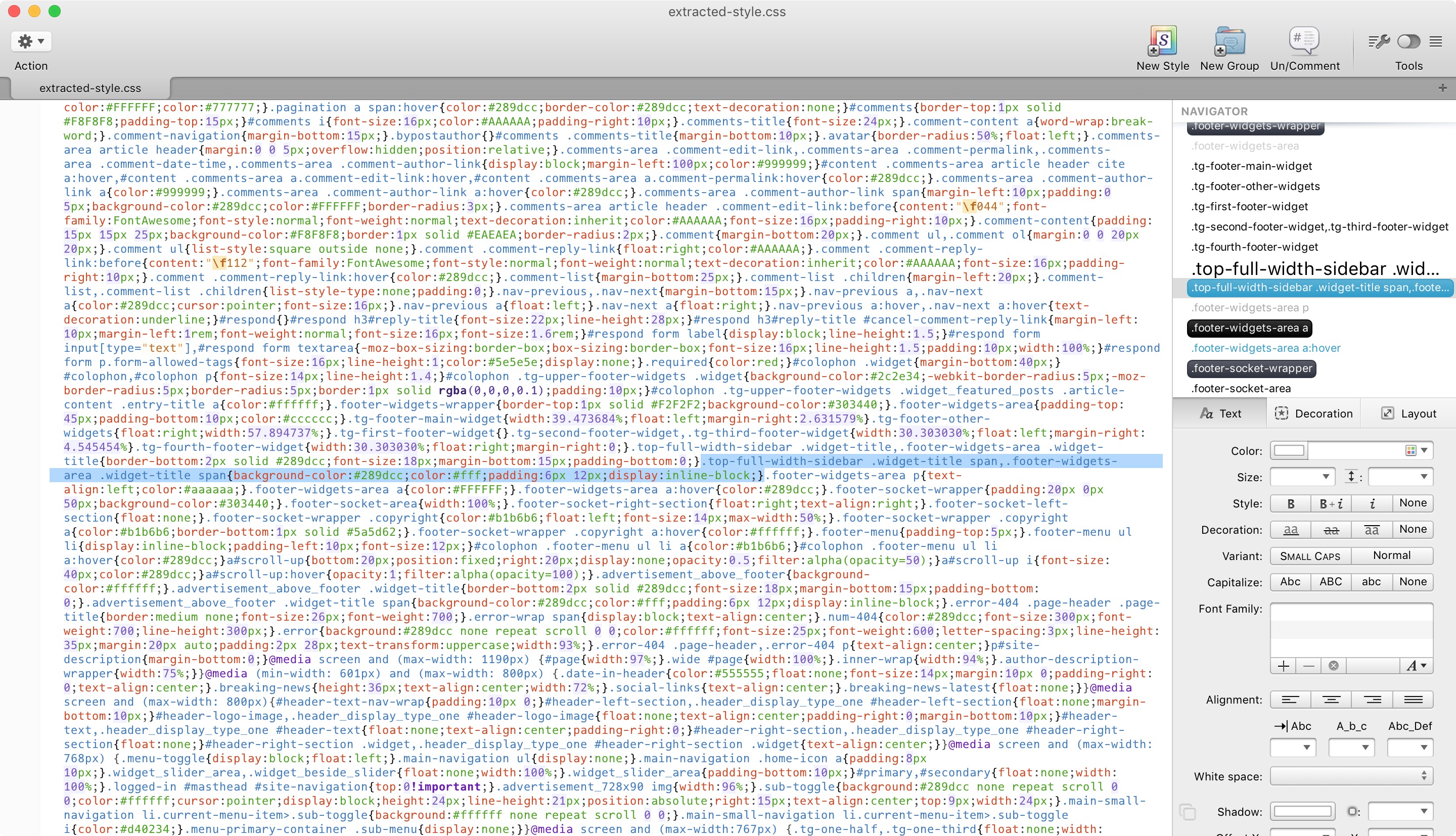Set Style to bold italic (B+i)
1456x836 pixels.
[1331, 503]
